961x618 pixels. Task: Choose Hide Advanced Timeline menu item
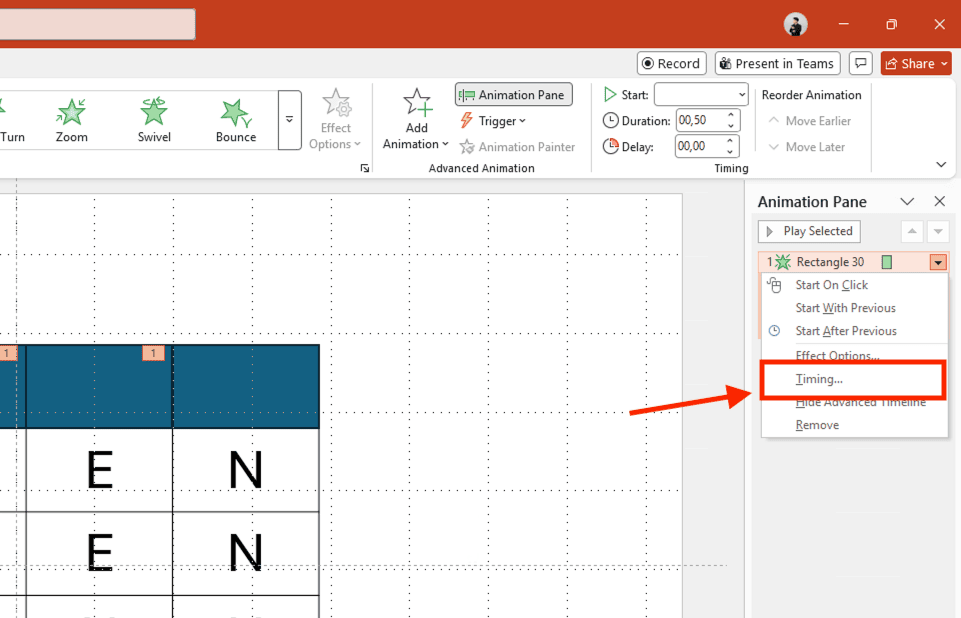(854, 404)
